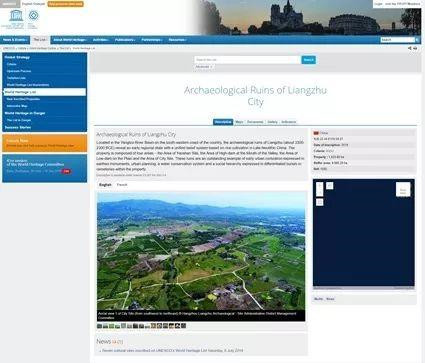Open the Advanced search options expander
425x363 pixels.
tap(204, 67)
